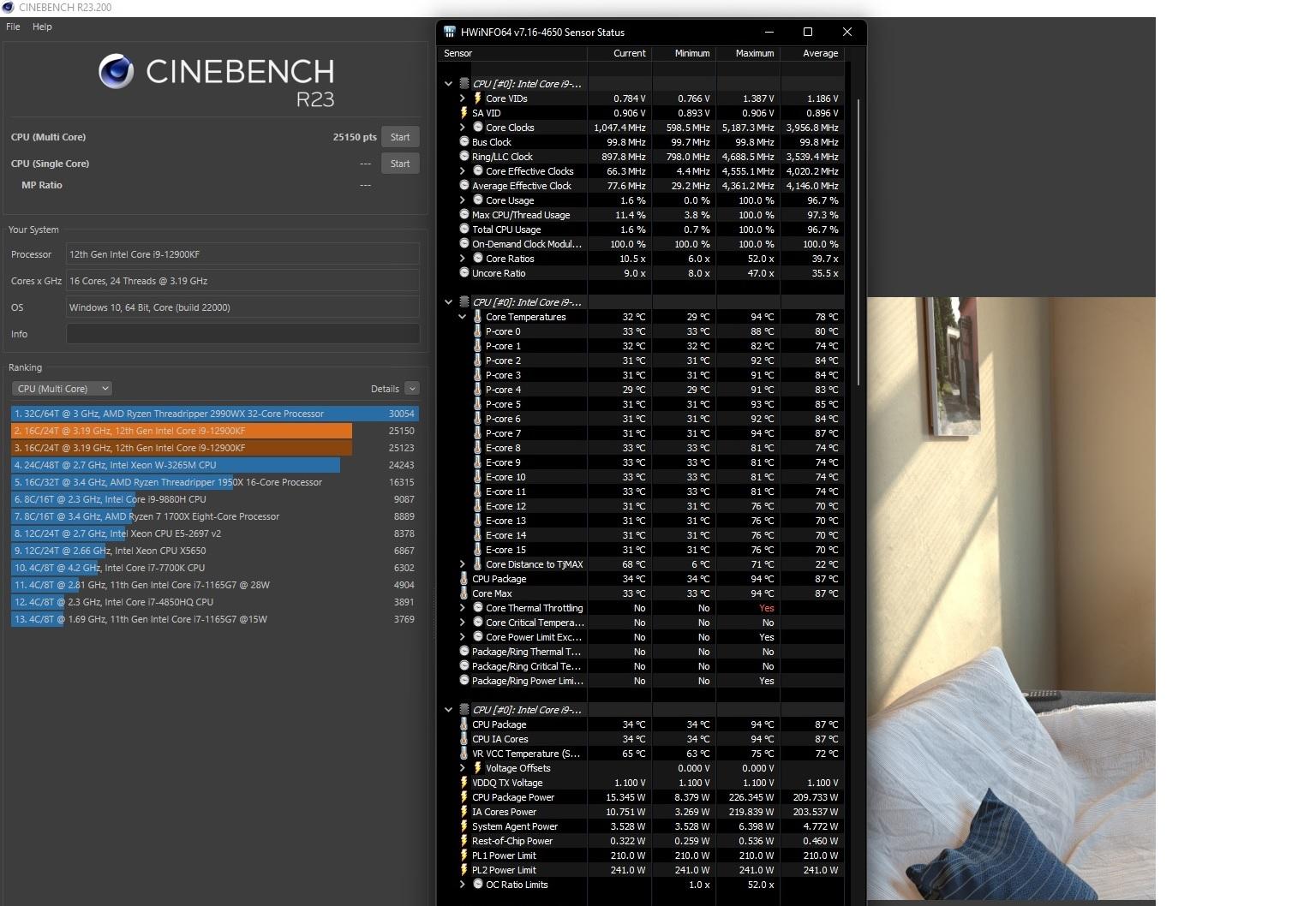Maximize the HWiNFO64 Sensor Status window
Viewport: 1316px width, 906px height.
click(807, 32)
